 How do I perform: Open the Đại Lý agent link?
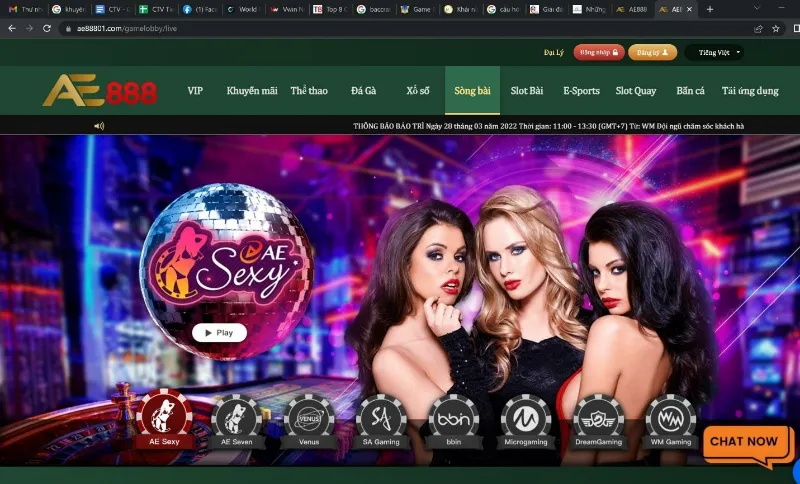click(554, 52)
